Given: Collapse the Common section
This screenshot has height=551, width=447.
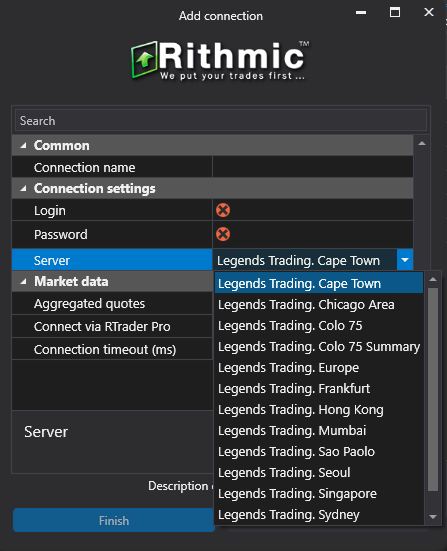Looking at the screenshot, I should click(23, 145).
